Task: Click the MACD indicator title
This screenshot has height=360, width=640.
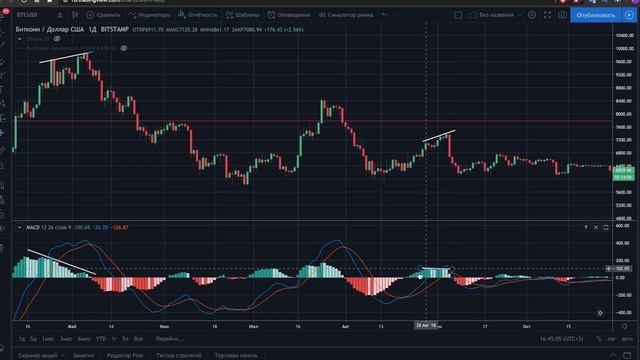Action: (x=33, y=227)
